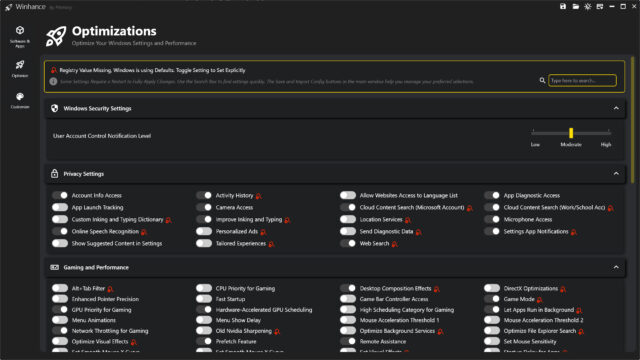Click the red registry icon next to Activity History
This screenshot has height=360, width=640.
tap(258, 196)
